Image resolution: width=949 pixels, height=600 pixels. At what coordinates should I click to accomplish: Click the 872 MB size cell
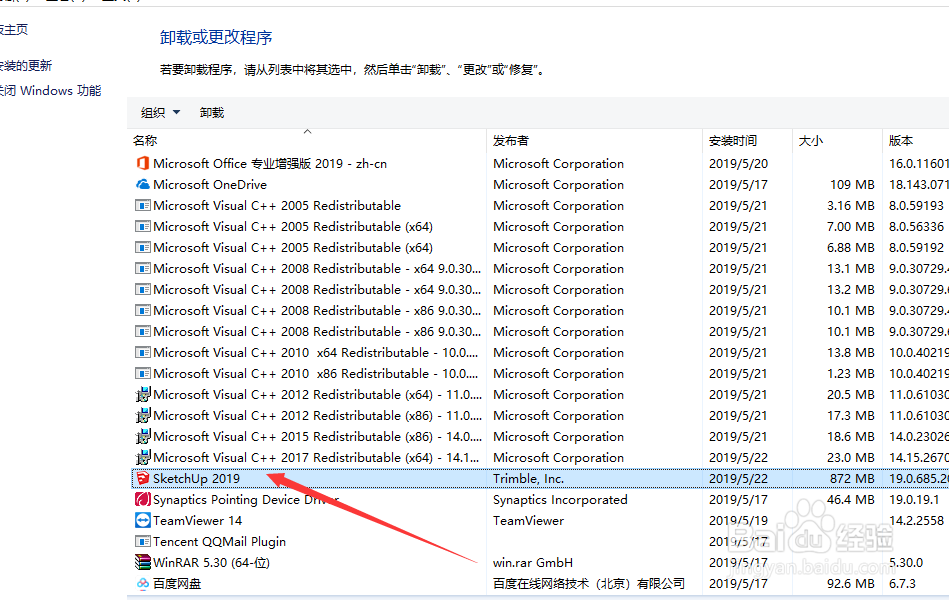pos(852,478)
